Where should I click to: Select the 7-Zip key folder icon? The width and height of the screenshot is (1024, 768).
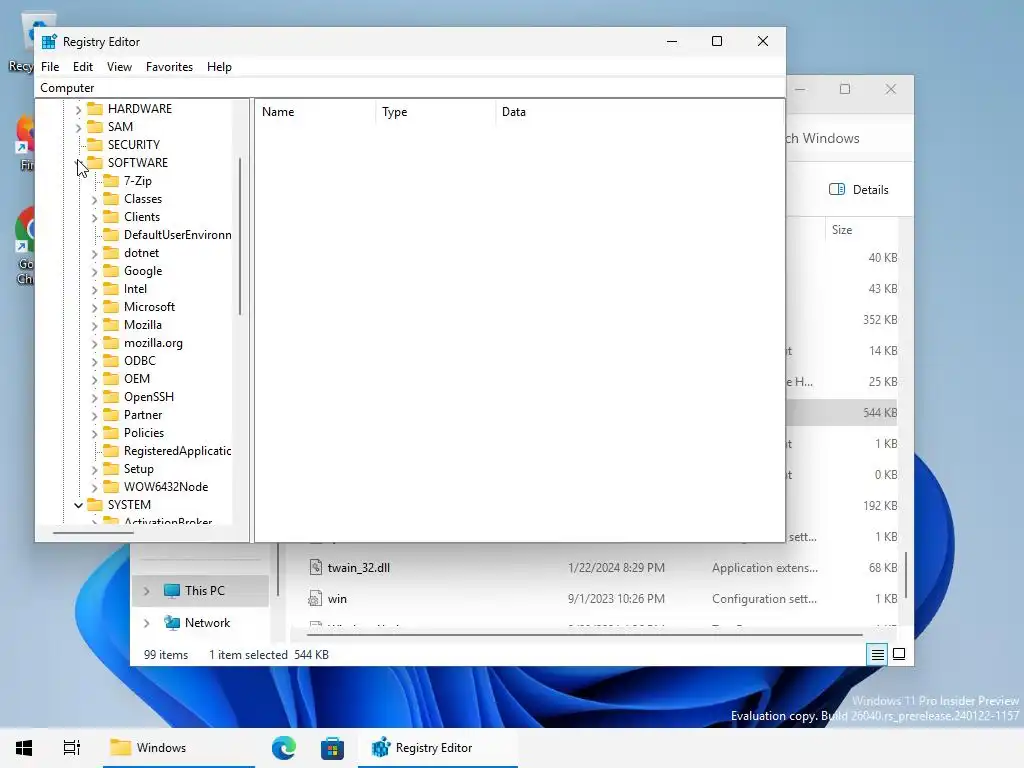pyautogui.click(x=112, y=180)
